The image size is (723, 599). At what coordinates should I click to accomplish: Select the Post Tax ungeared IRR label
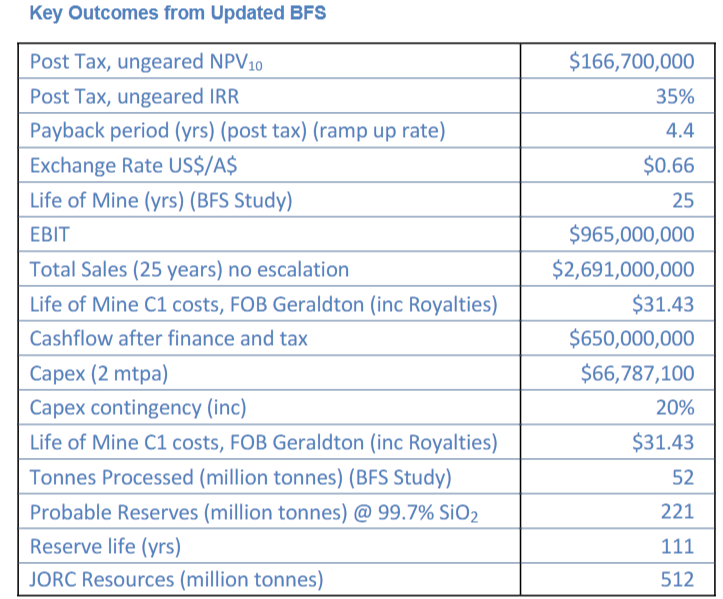pos(134,97)
